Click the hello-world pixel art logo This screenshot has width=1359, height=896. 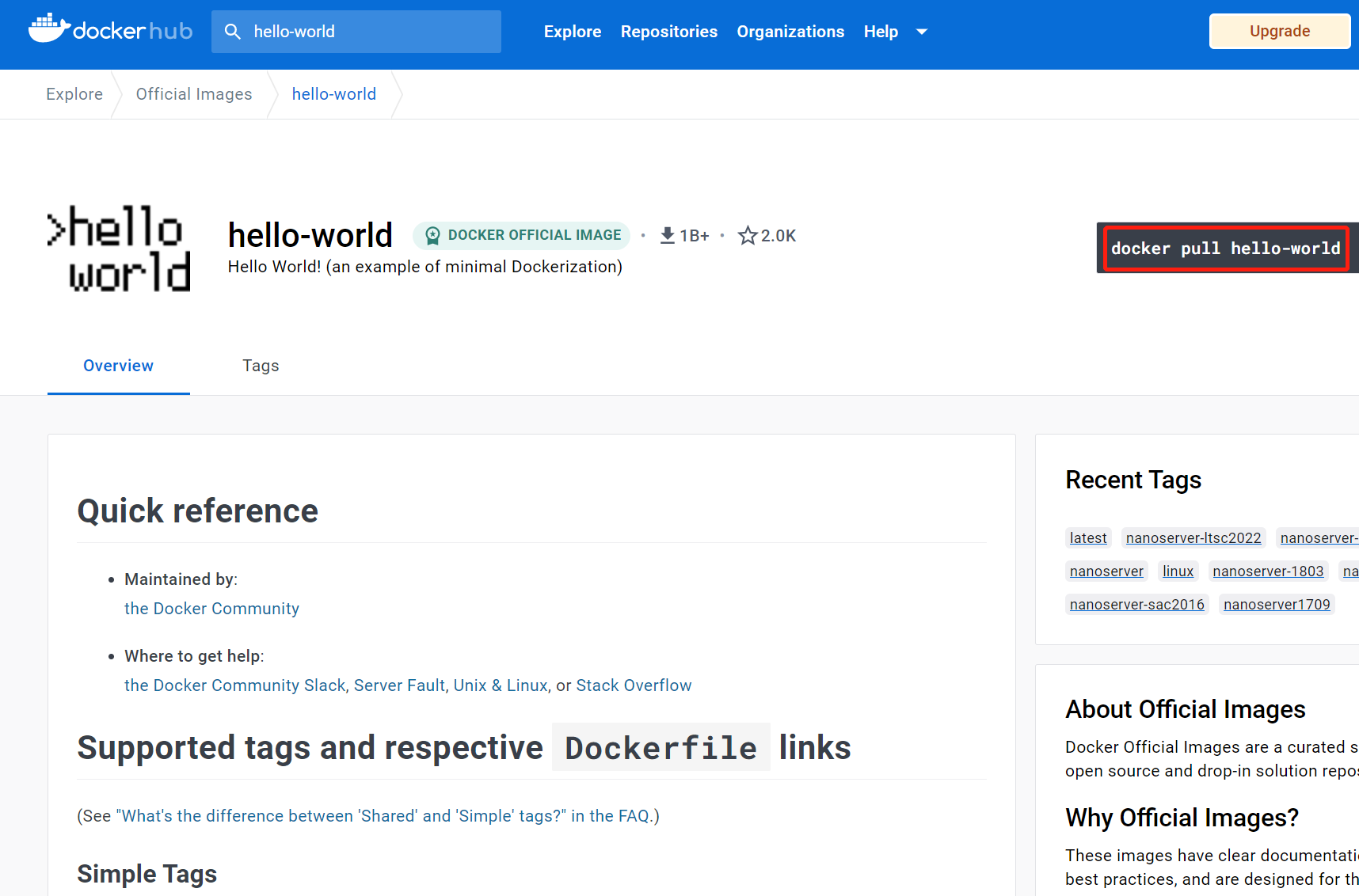point(118,248)
